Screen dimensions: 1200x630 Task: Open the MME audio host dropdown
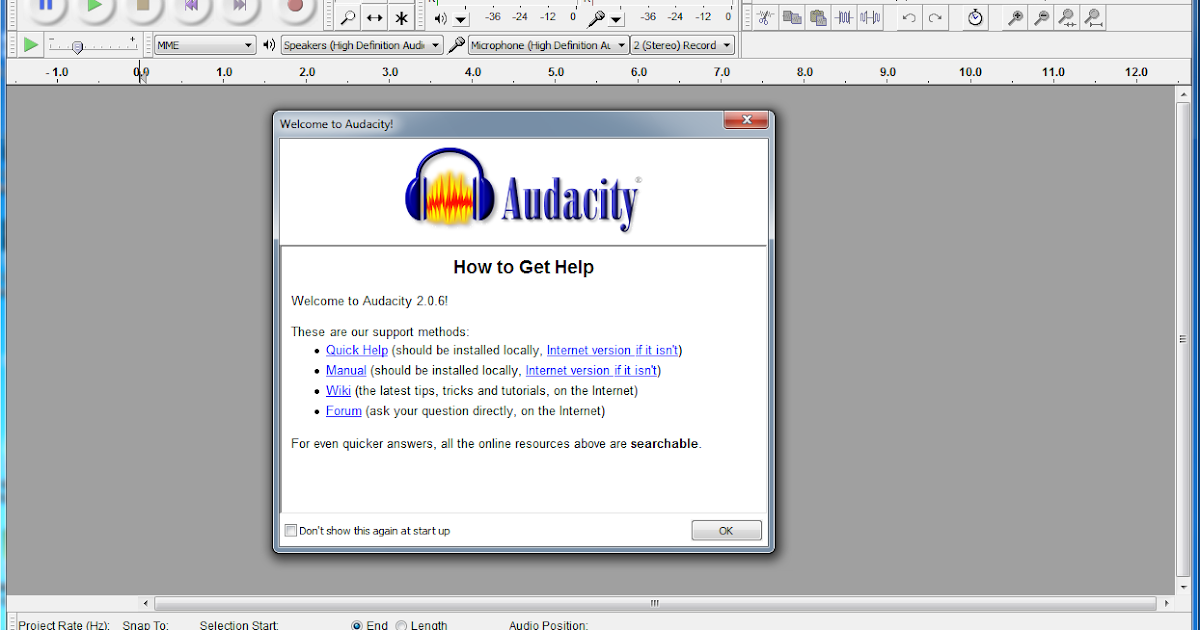pos(205,45)
